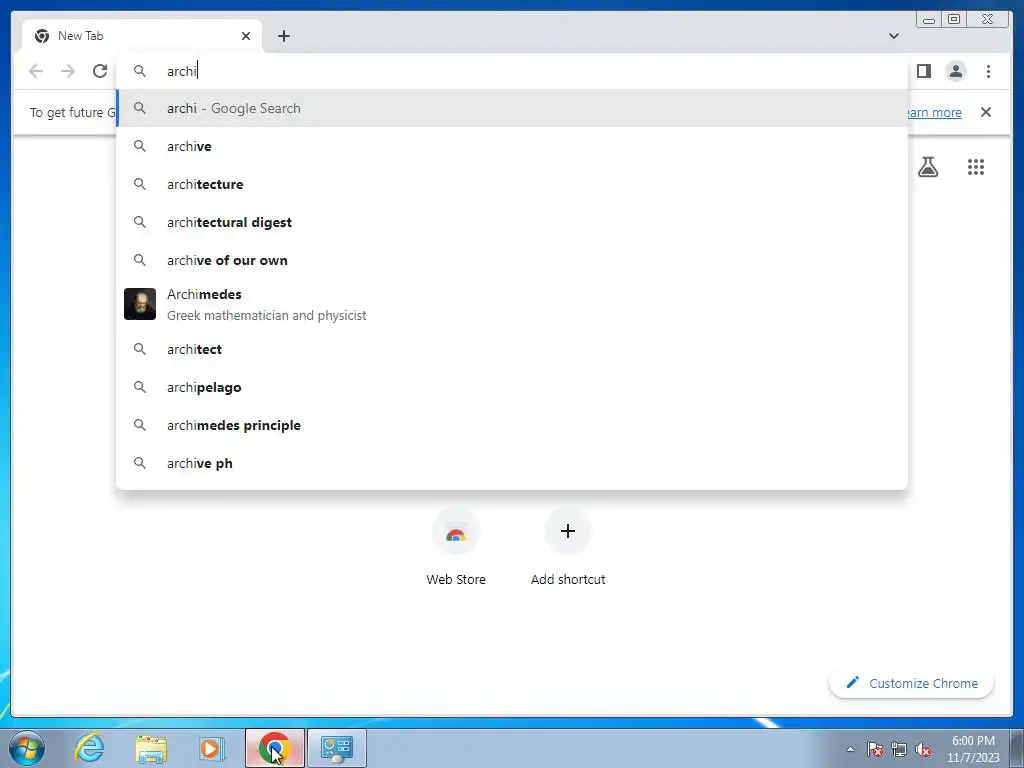1024x768 pixels.
Task: Open Windows Explorer folder on taskbar
Action: [x=151, y=748]
